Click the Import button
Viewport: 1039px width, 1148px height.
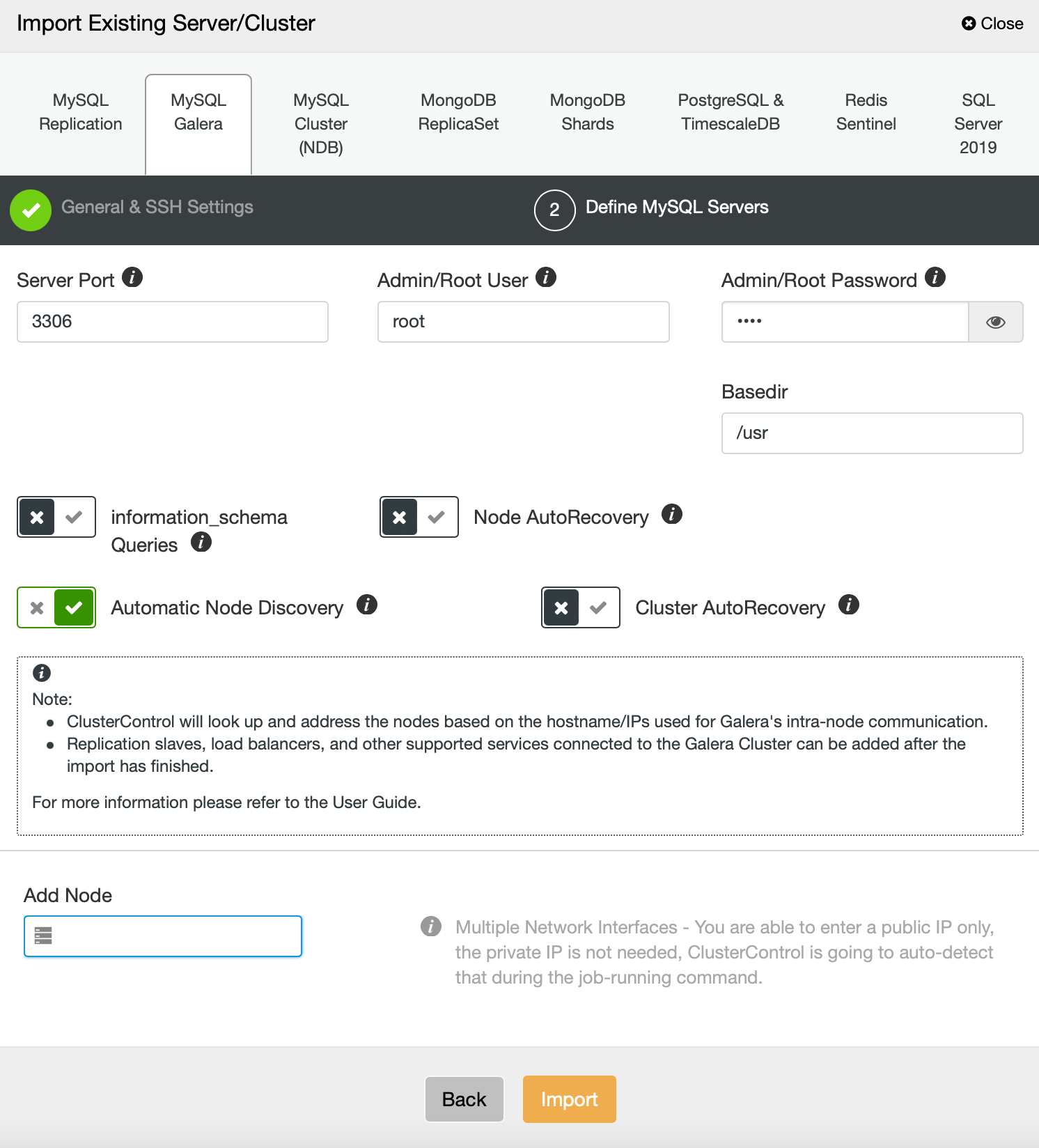coord(570,1099)
